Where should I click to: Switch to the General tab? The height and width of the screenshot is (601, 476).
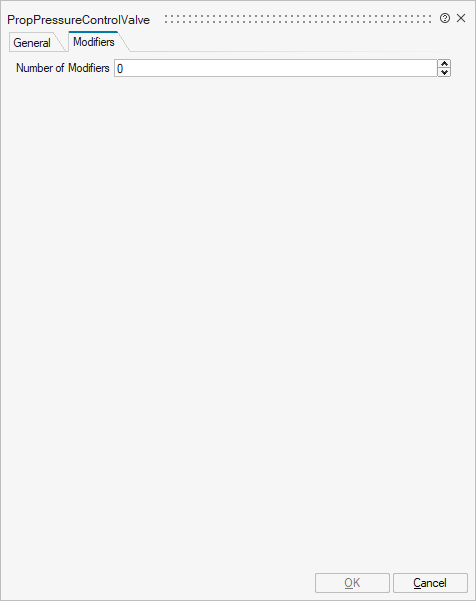click(32, 43)
